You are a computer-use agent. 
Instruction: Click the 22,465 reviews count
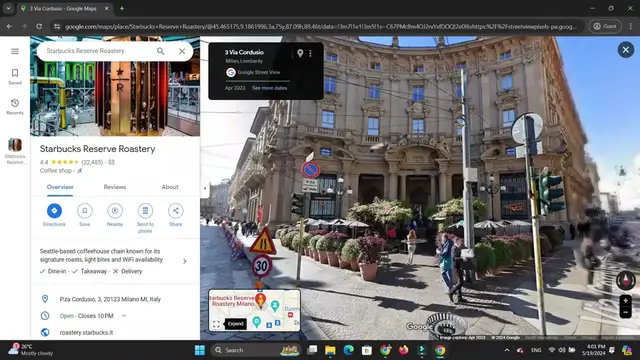point(92,162)
